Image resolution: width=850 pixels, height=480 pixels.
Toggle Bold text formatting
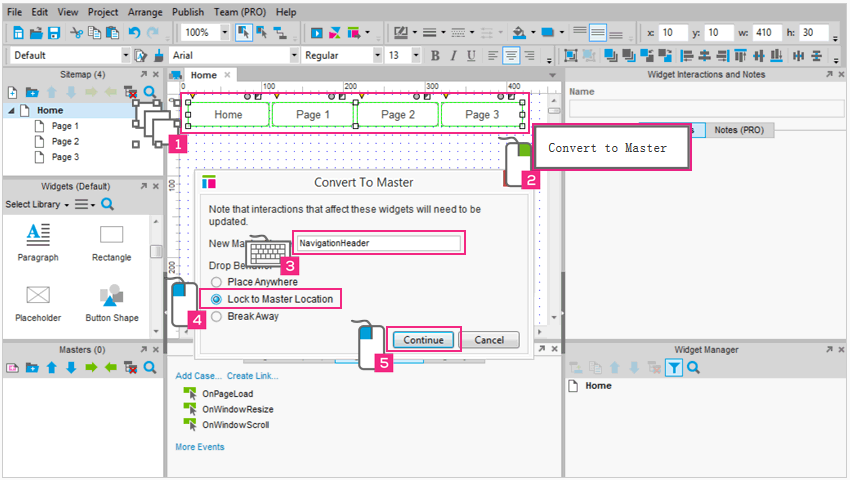point(436,56)
